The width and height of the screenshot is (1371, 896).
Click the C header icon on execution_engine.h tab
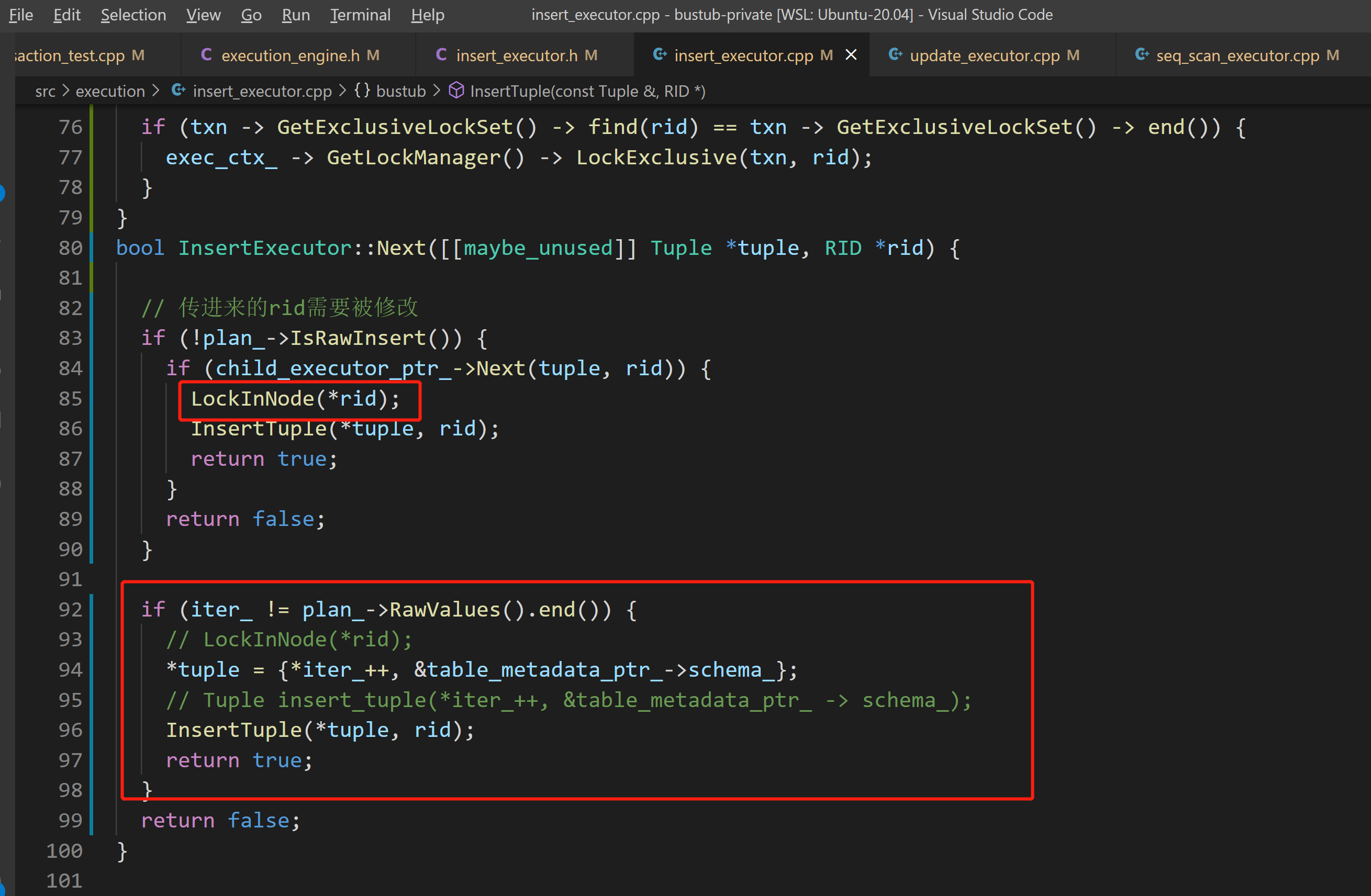click(206, 55)
